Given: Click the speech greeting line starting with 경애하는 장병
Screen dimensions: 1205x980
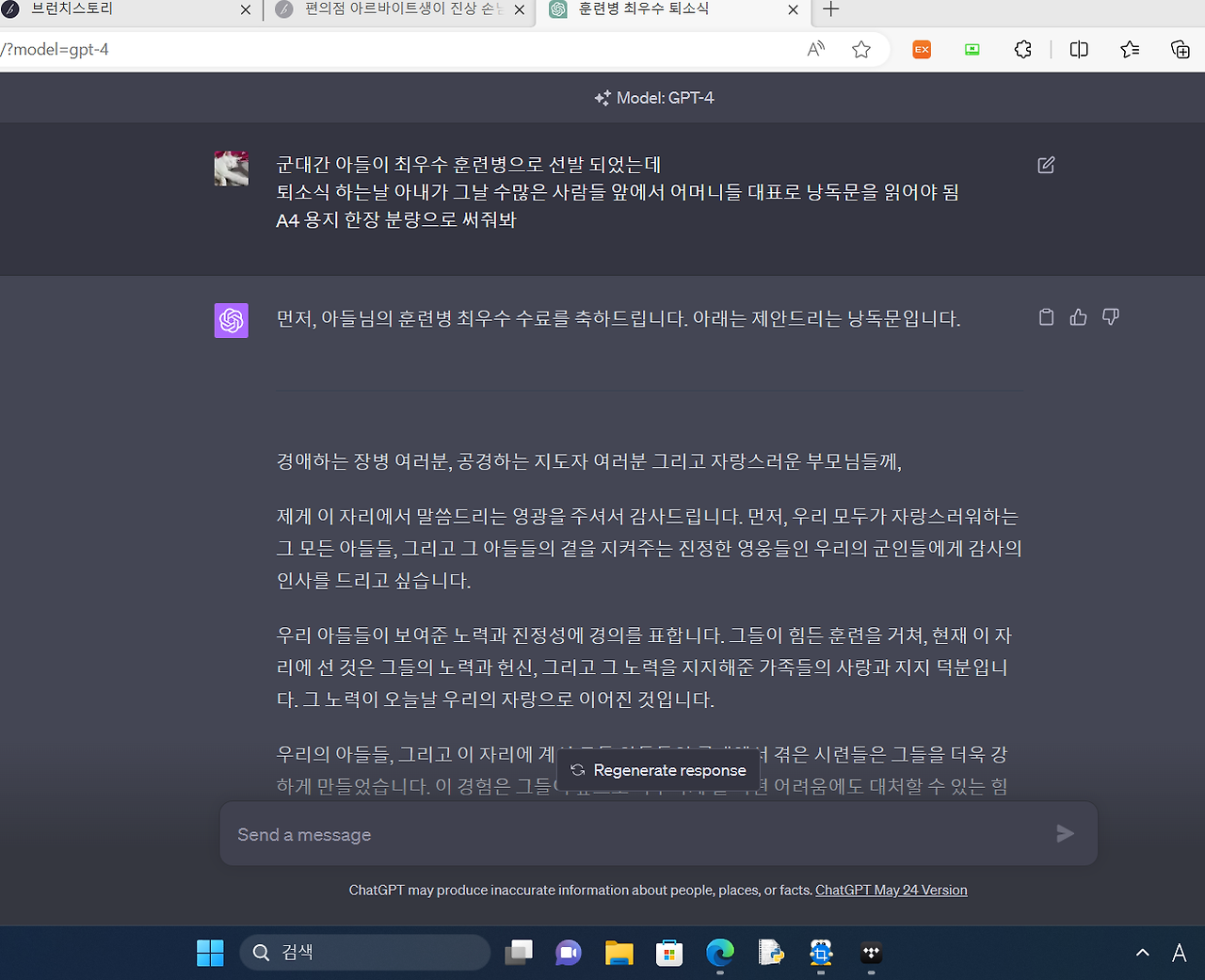Looking at the screenshot, I should point(589,461).
